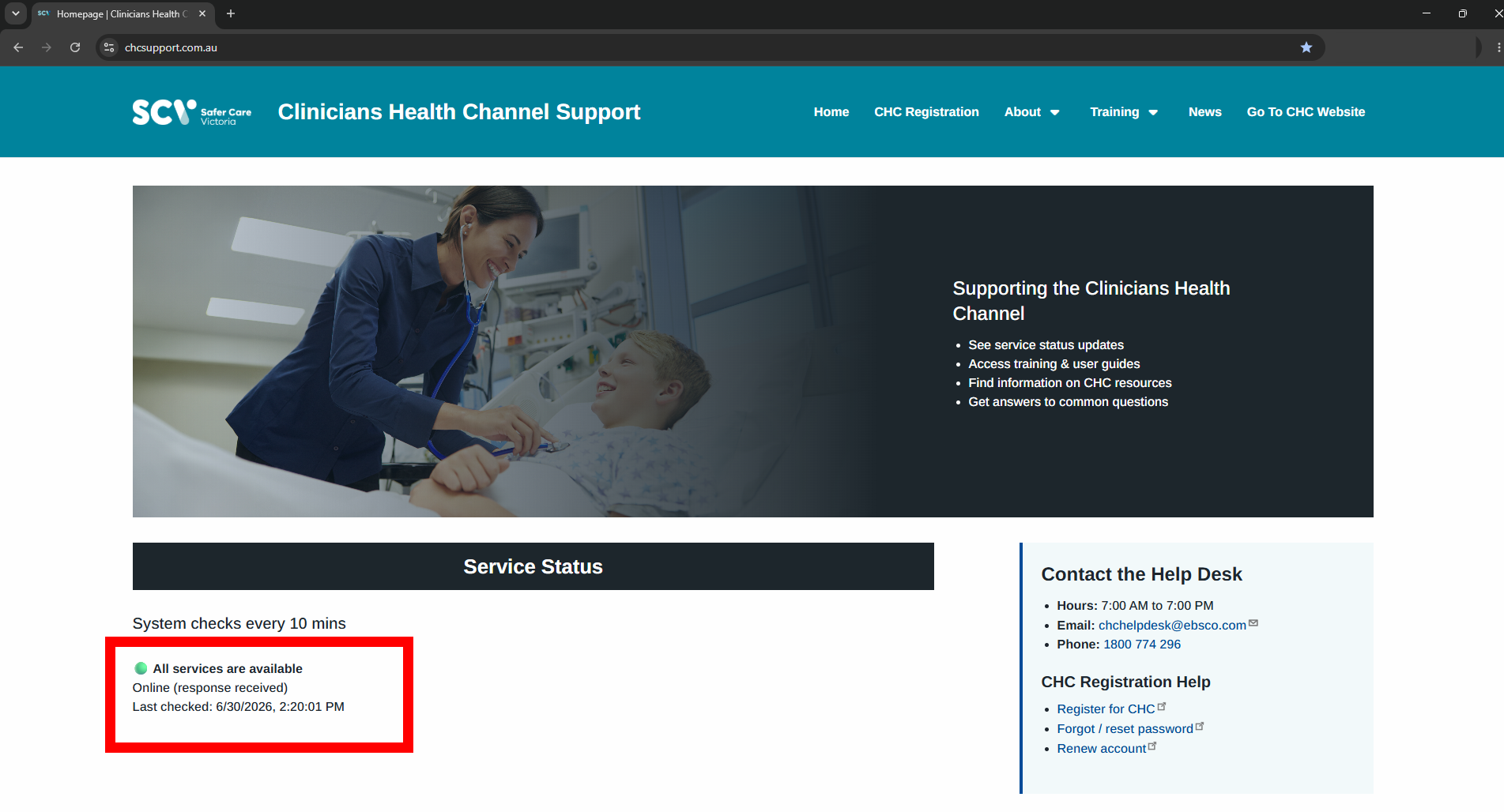
Task: Click the bookmark star icon
Action: pos(1306,47)
